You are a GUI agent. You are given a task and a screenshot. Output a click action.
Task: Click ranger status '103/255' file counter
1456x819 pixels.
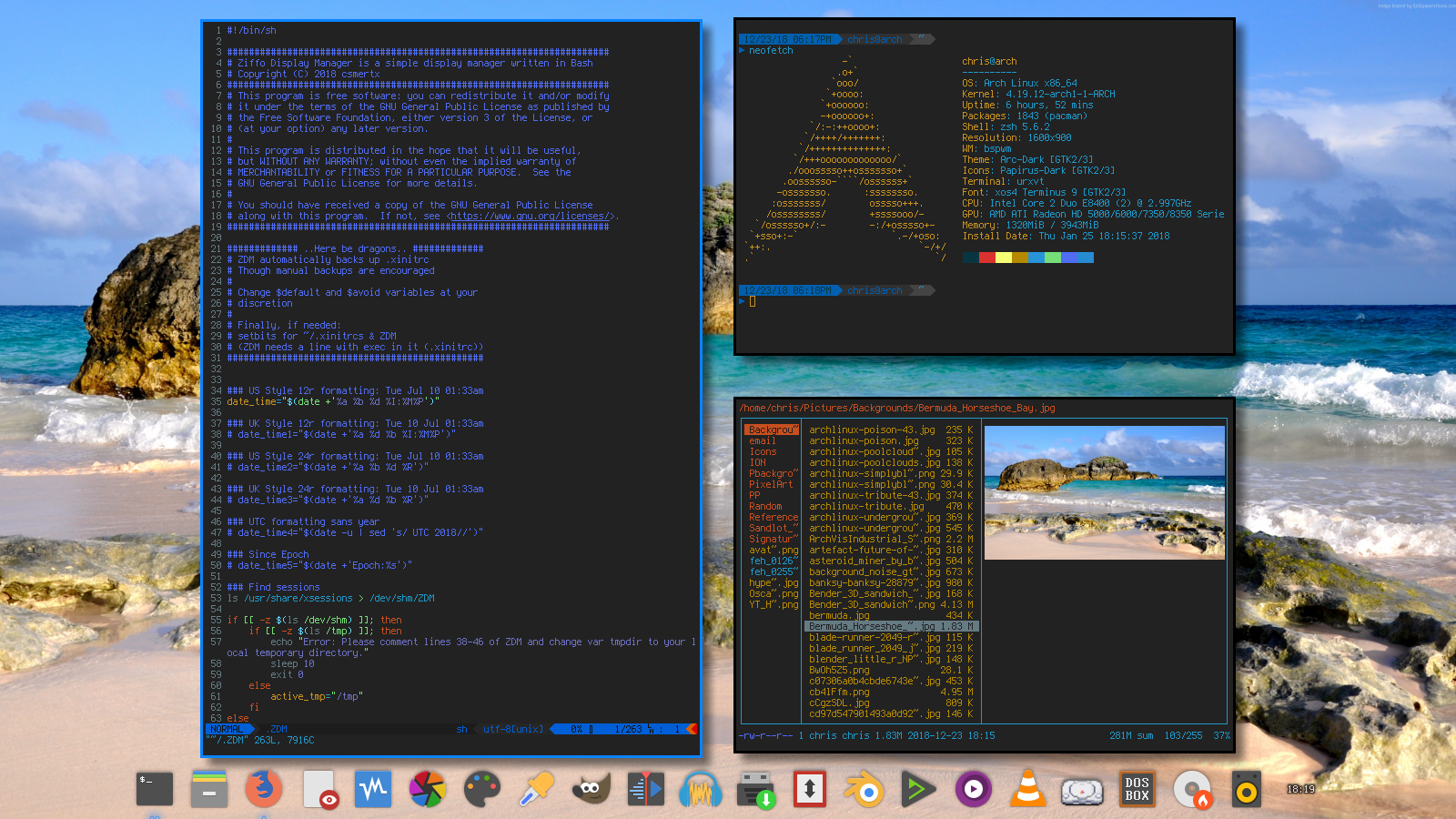click(1183, 735)
